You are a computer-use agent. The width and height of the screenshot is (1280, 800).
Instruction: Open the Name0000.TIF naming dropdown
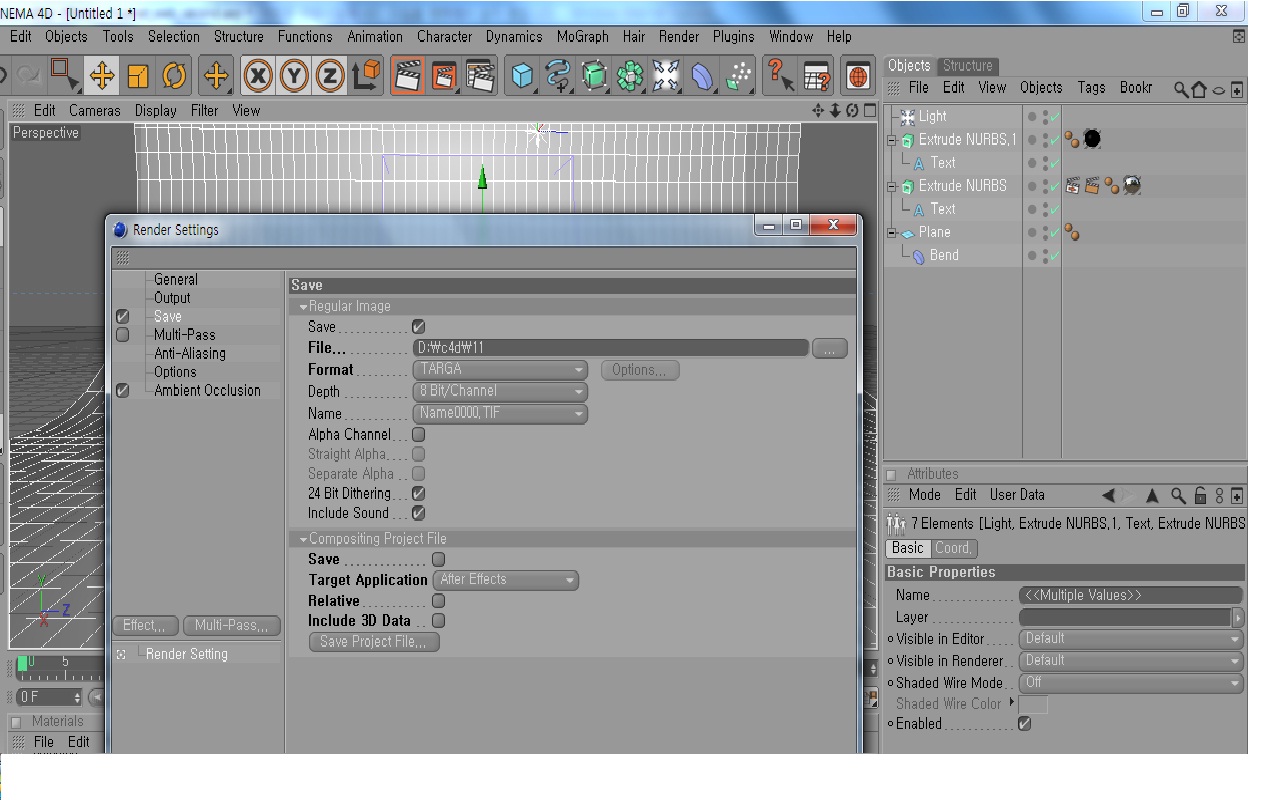point(500,414)
